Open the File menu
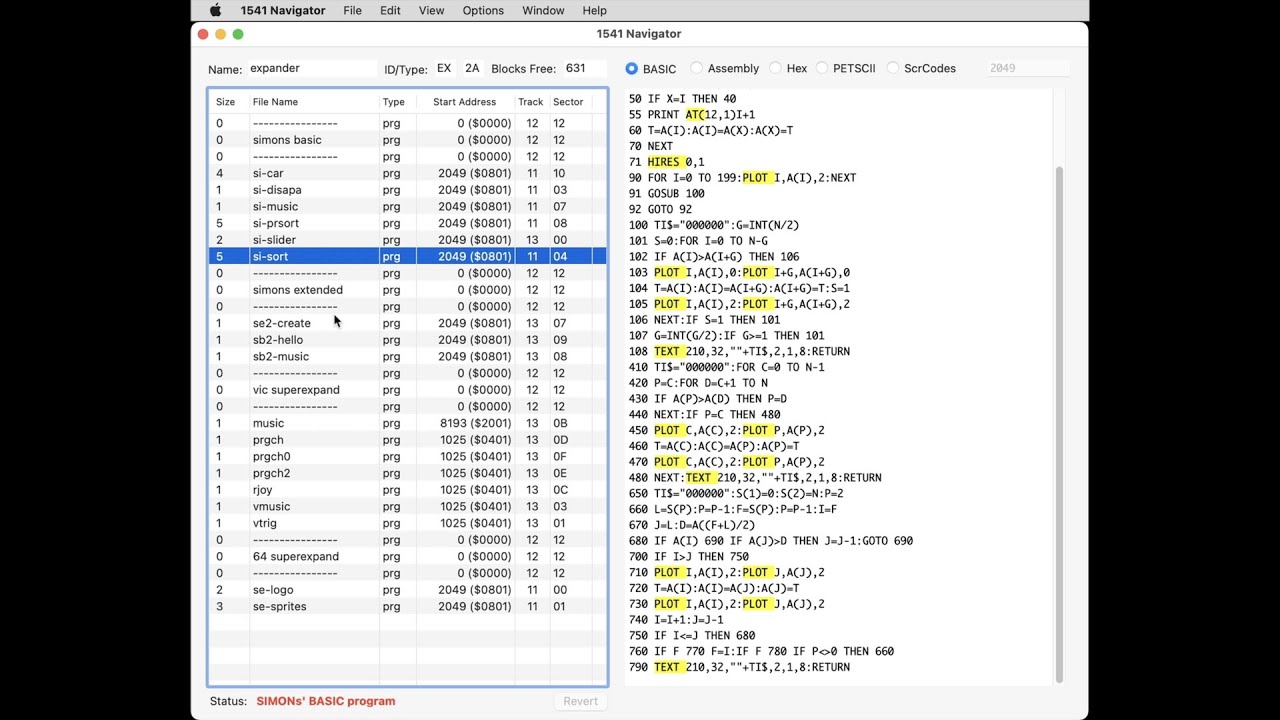 [352, 10]
